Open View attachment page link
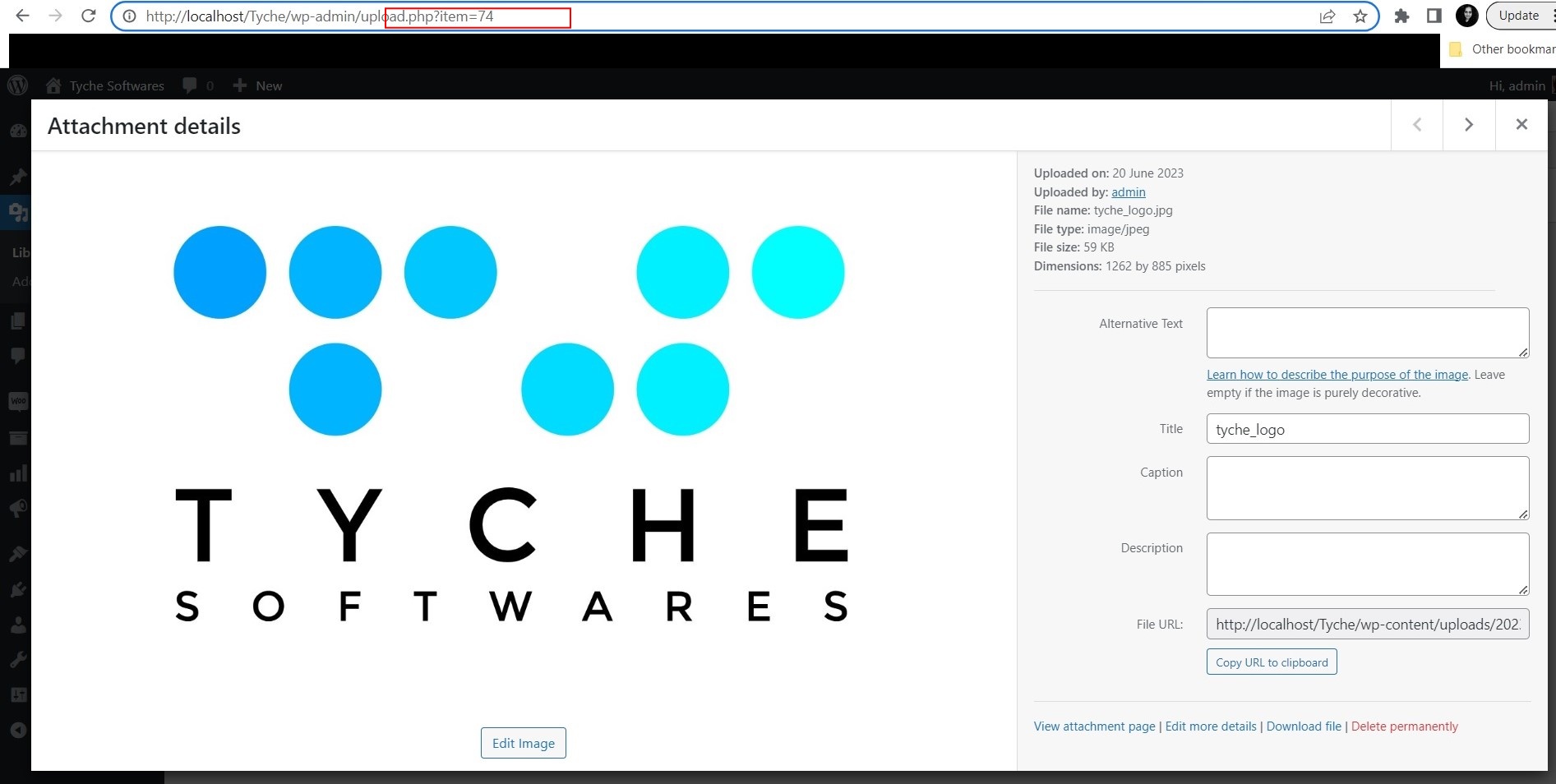Viewport: 1556px width, 784px height. (x=1094, y=726)
